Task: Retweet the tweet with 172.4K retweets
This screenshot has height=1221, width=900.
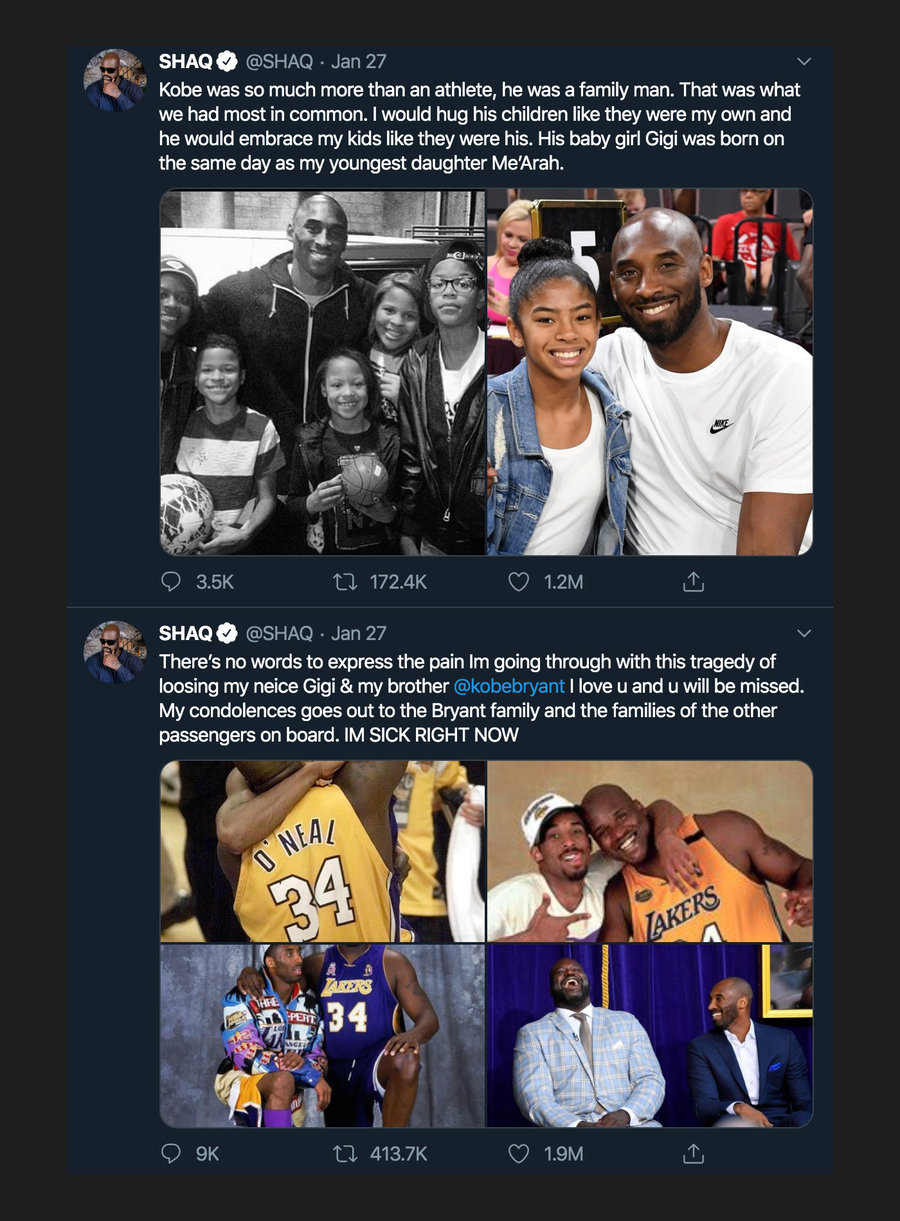Action: (x=345, y=581)
